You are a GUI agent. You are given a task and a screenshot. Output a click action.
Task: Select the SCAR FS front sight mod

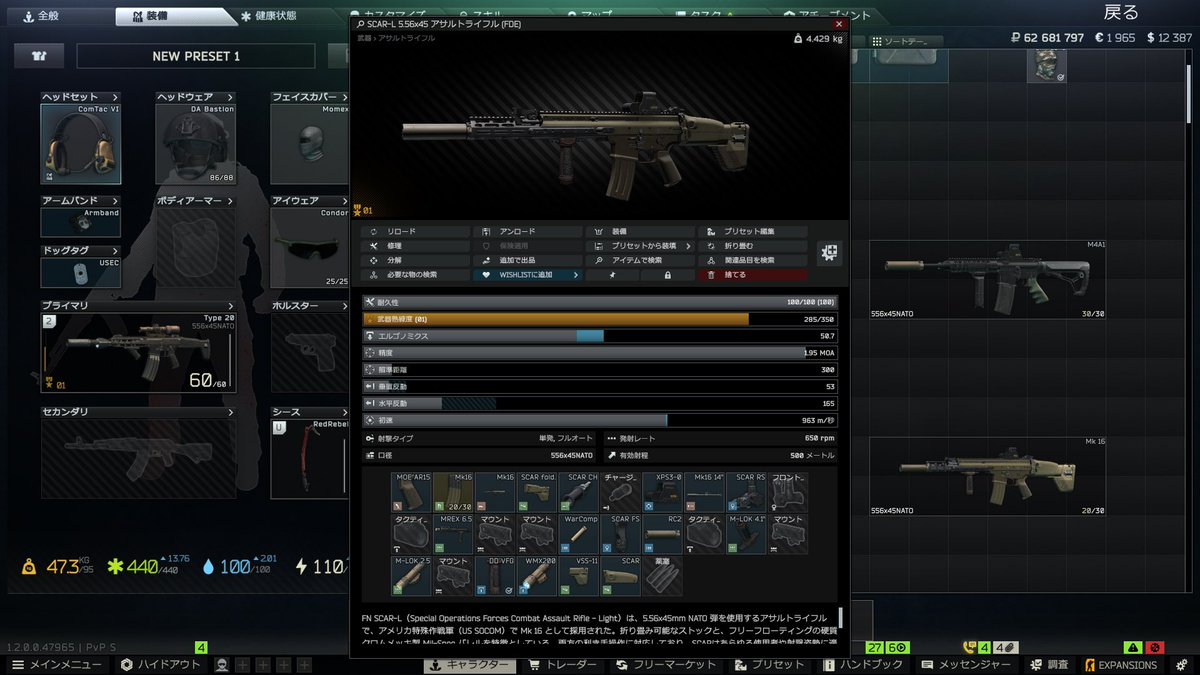point(621,534)
